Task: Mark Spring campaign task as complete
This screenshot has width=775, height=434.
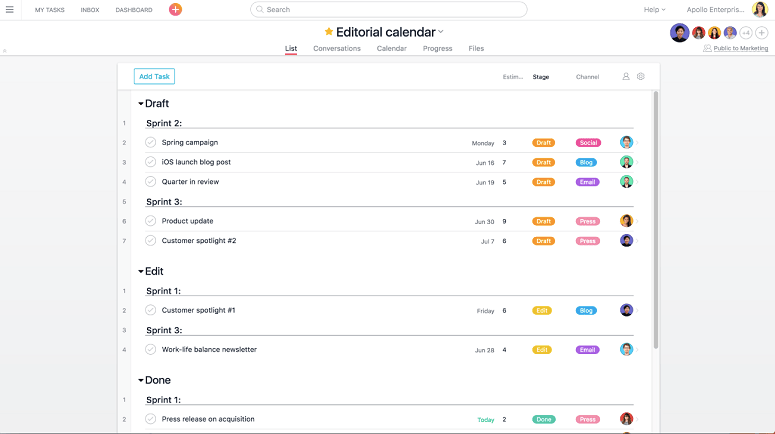Action: pos(151,143)
